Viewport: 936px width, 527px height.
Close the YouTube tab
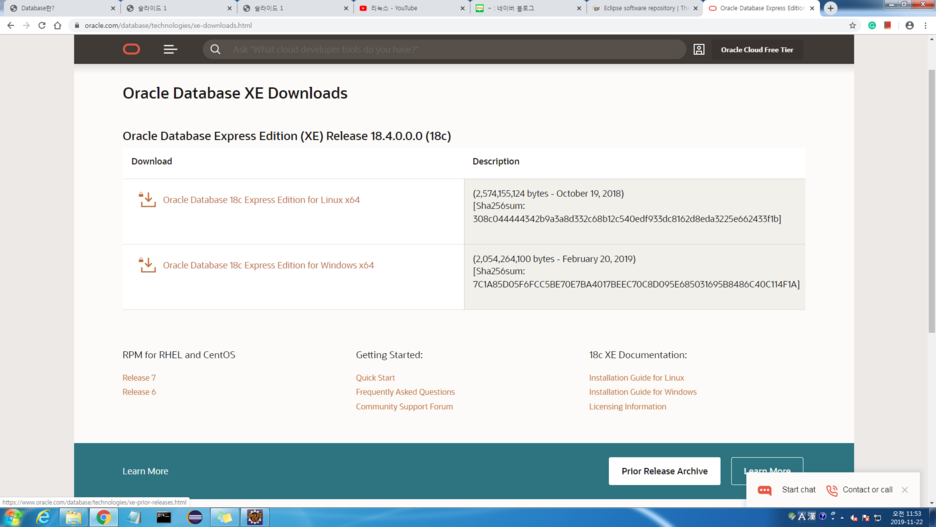click(462, 8)
